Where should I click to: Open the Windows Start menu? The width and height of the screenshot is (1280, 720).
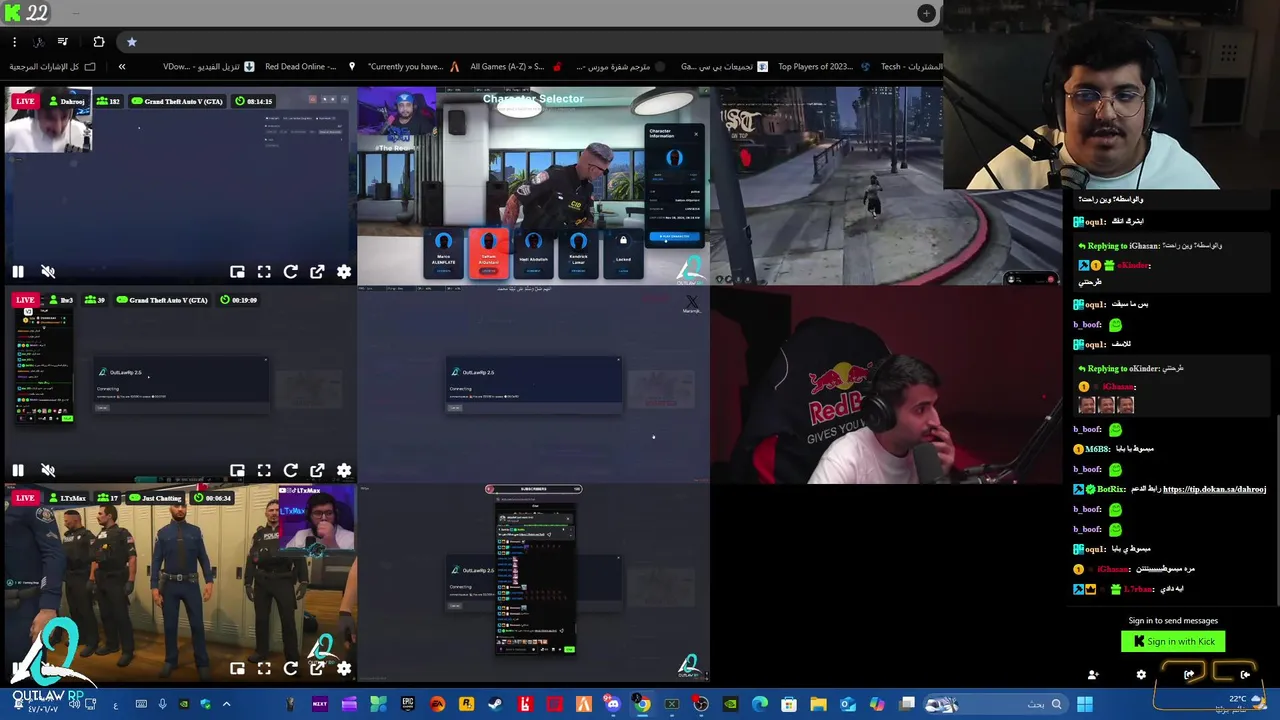click(1084, 705)
